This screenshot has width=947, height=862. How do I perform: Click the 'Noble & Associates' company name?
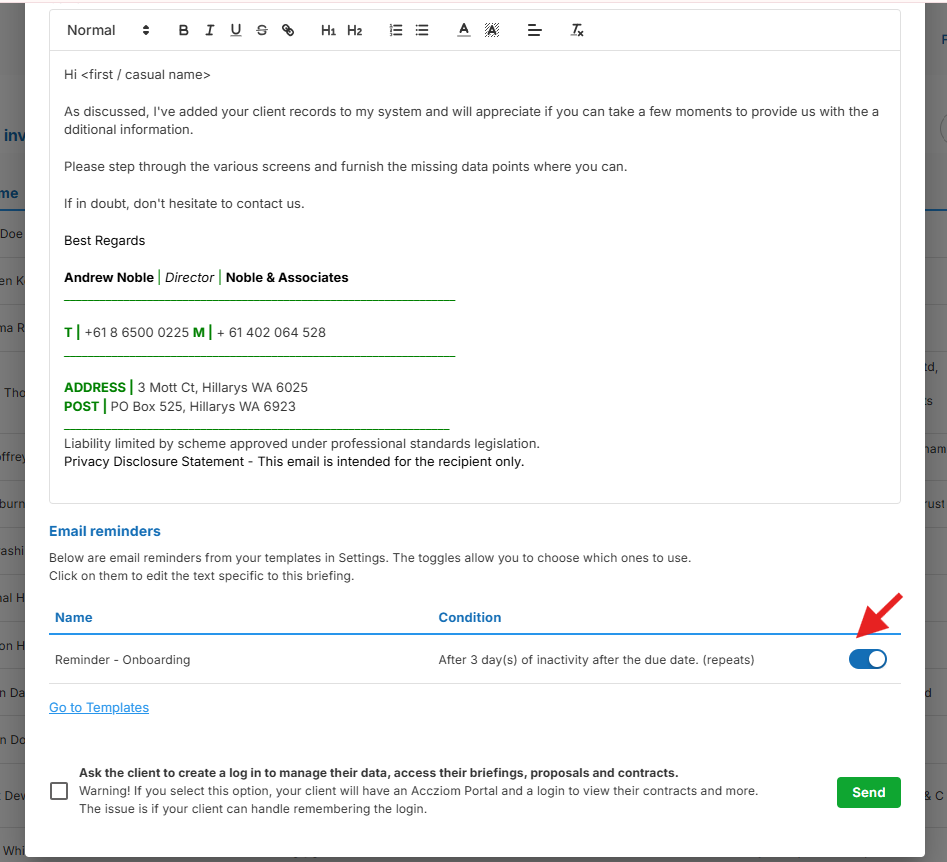coord(287,277)
